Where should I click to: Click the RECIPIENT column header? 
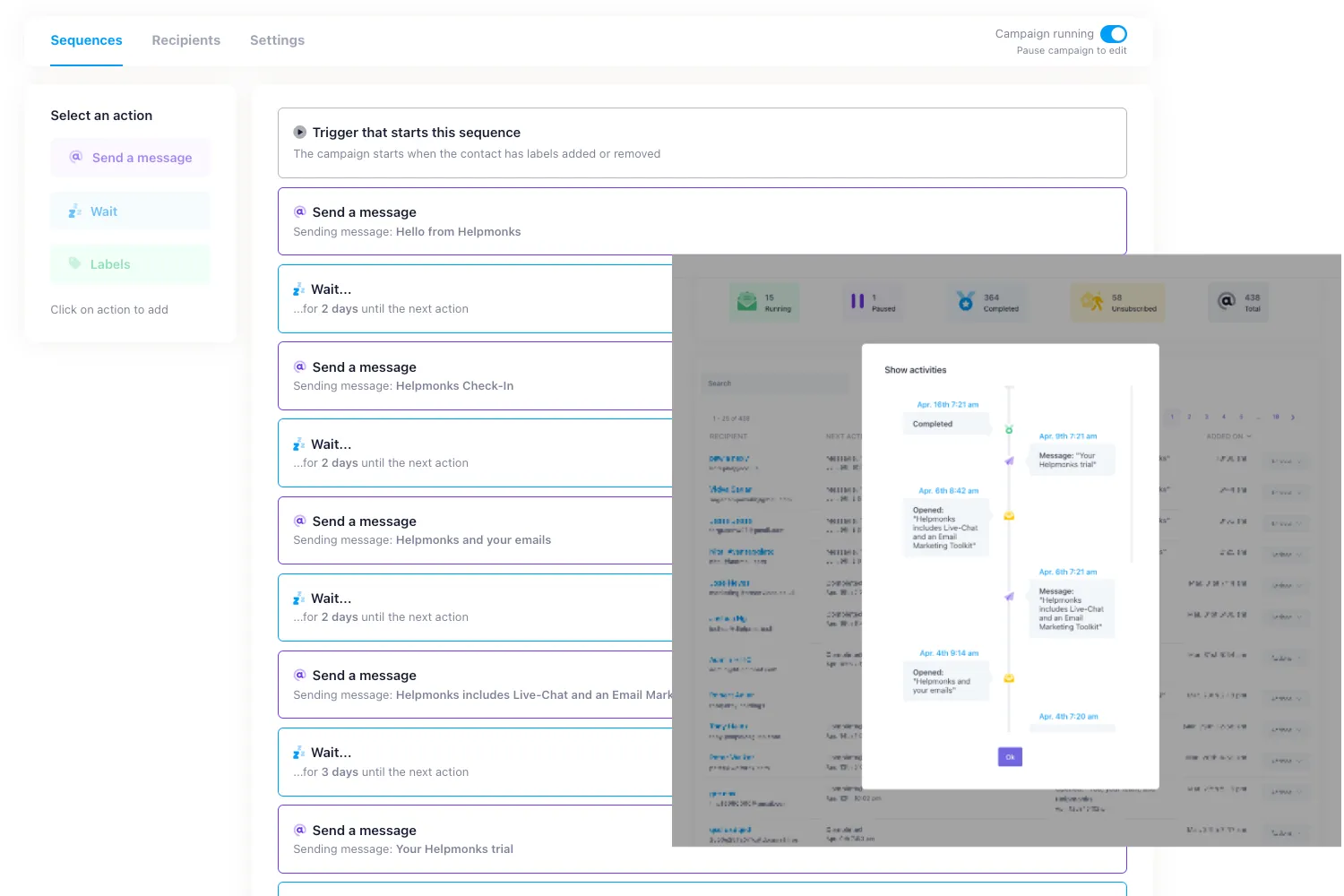pyautogui.click(x=728, y=436)
